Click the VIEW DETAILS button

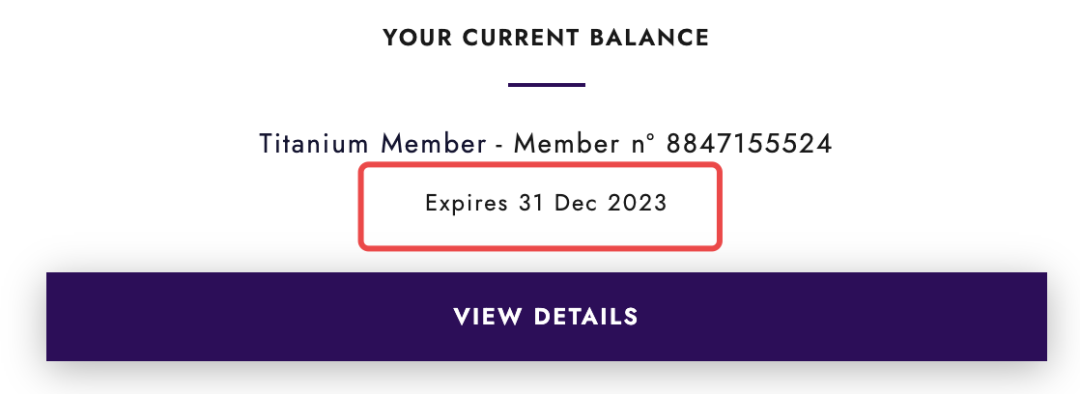[546, 316]
